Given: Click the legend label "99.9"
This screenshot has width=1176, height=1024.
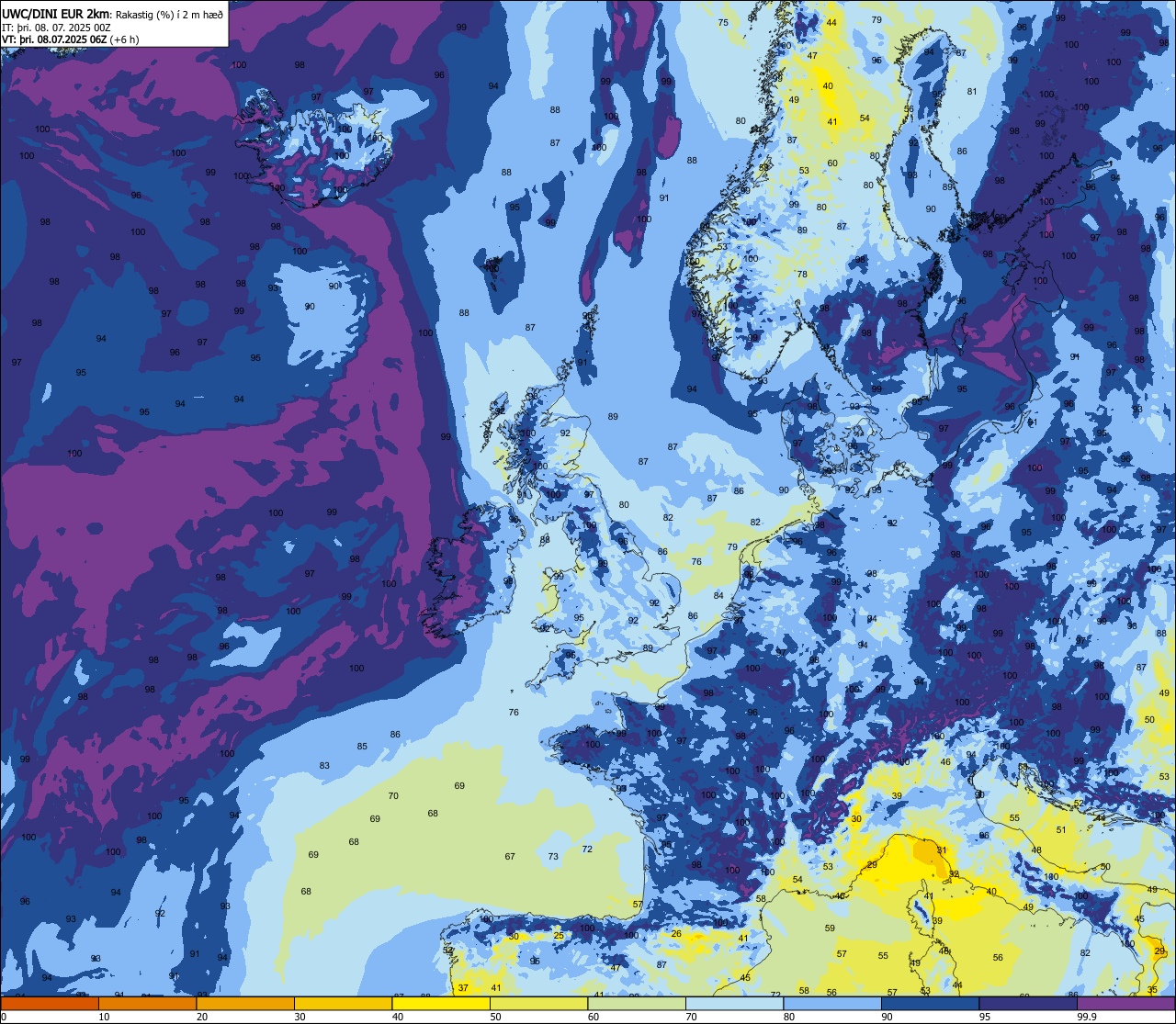Looking at the screenshot, I should pyautogui.click(x=1087, y=1017).
